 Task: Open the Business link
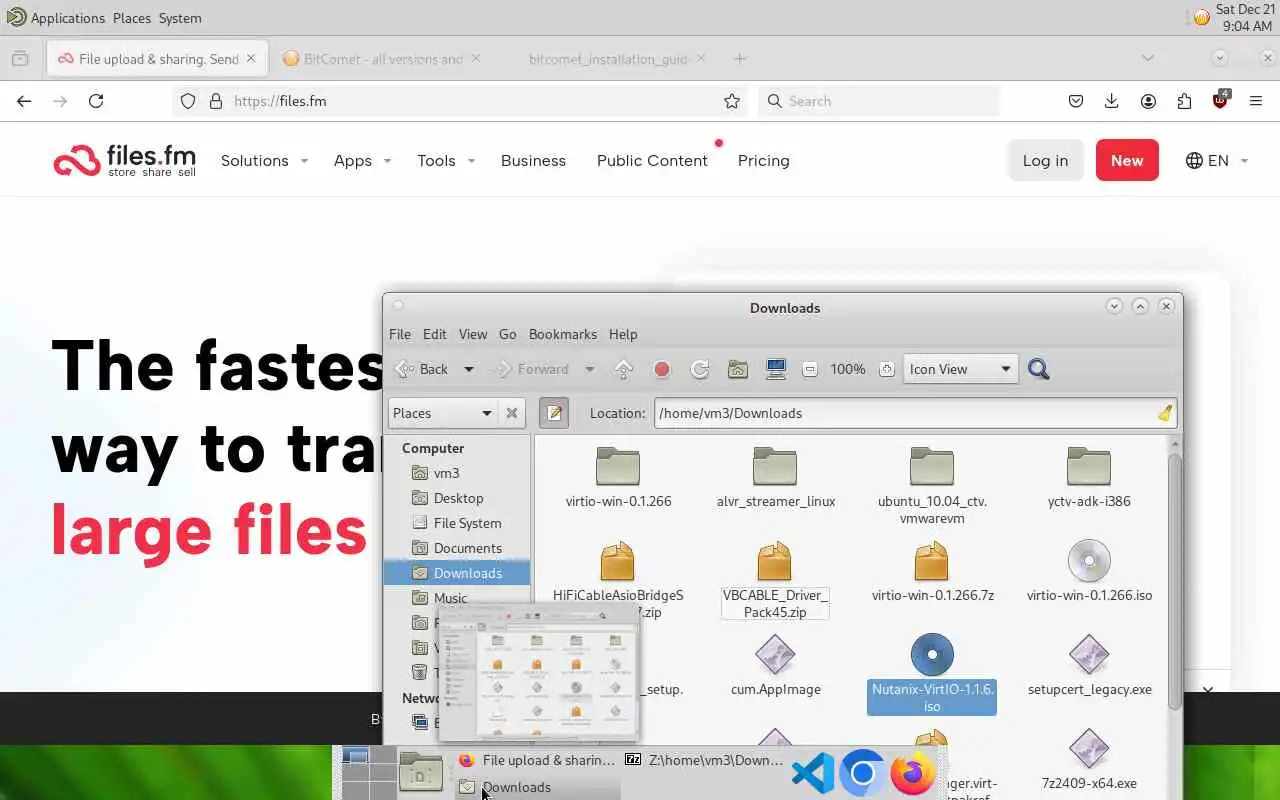(x=533, y=160)
